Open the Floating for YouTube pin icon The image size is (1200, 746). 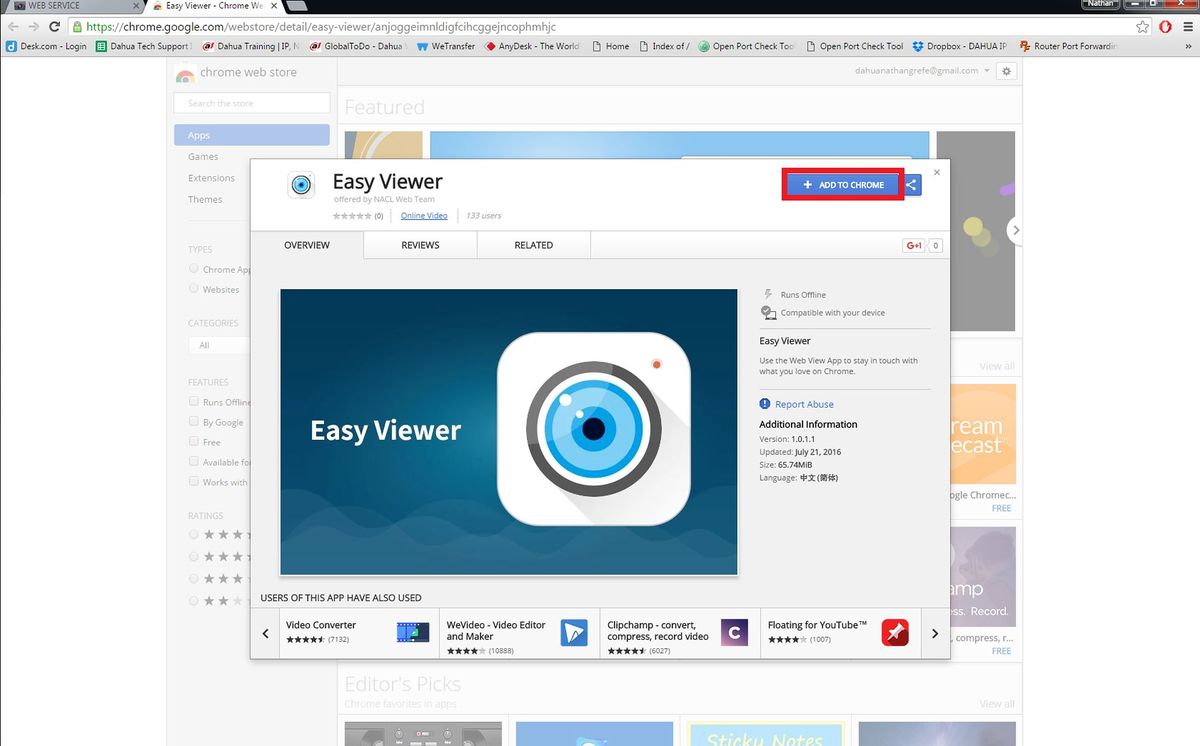point(895,632)
